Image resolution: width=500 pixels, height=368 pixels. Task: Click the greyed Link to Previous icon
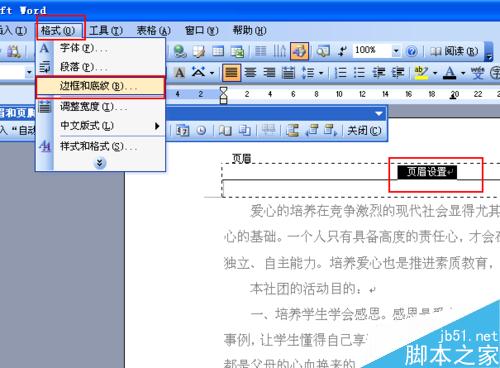(268, 130)
